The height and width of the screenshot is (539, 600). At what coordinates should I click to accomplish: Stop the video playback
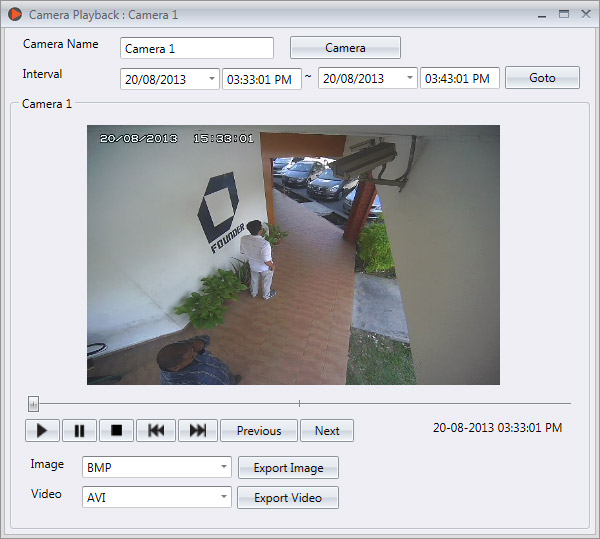pos(116,431)
